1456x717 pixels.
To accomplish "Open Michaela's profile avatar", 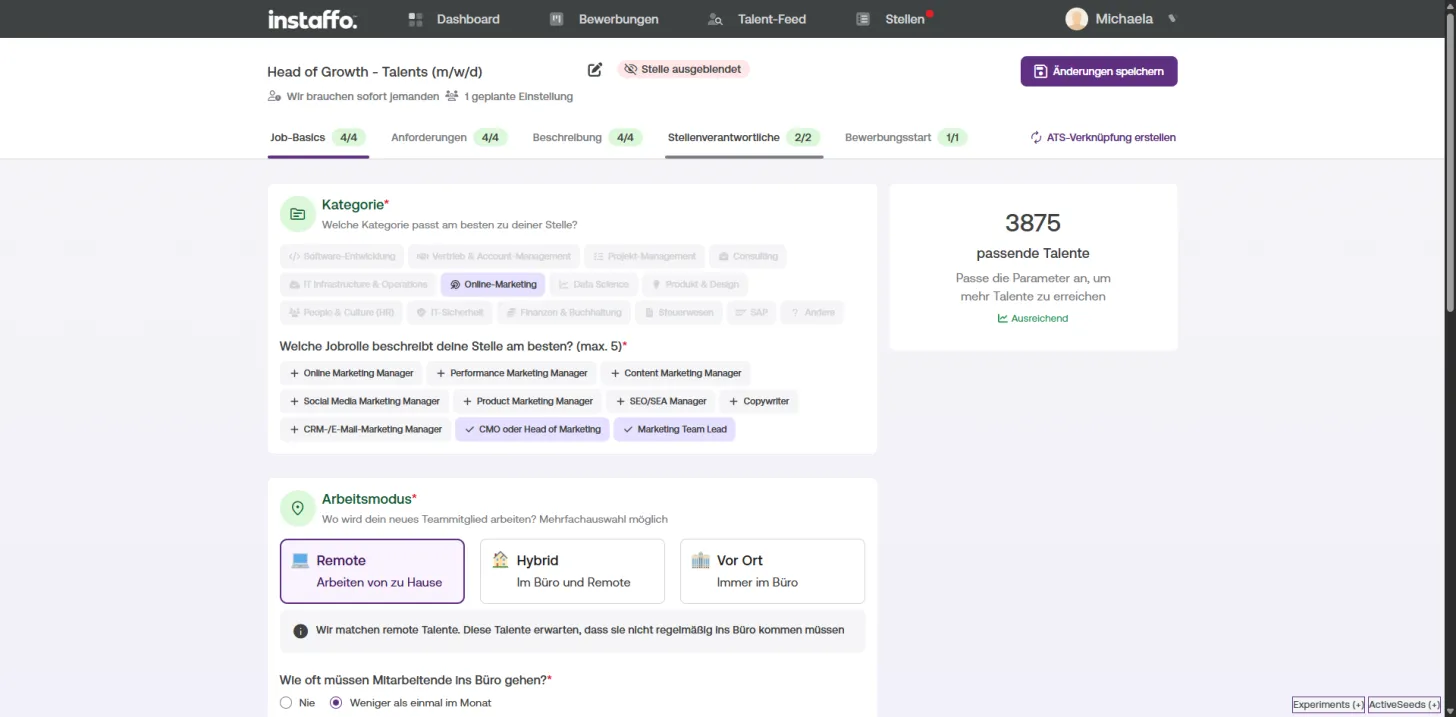I will [1076, 19].
